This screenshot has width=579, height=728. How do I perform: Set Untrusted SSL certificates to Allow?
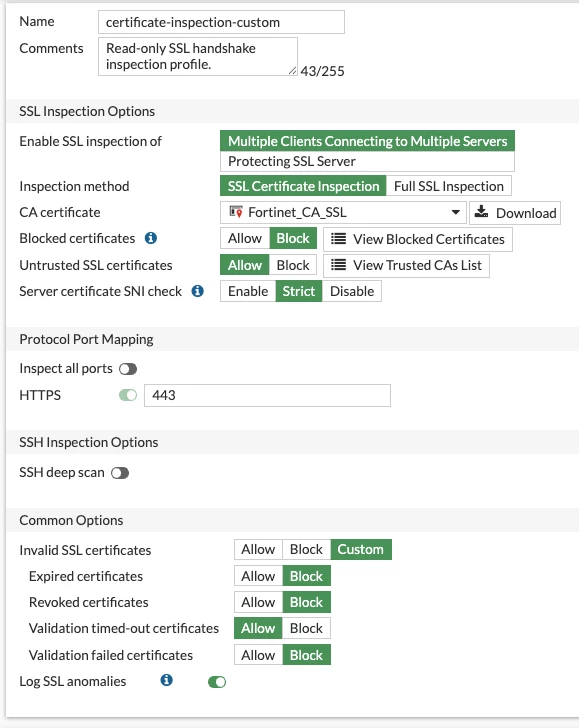[x=245, y=265]
